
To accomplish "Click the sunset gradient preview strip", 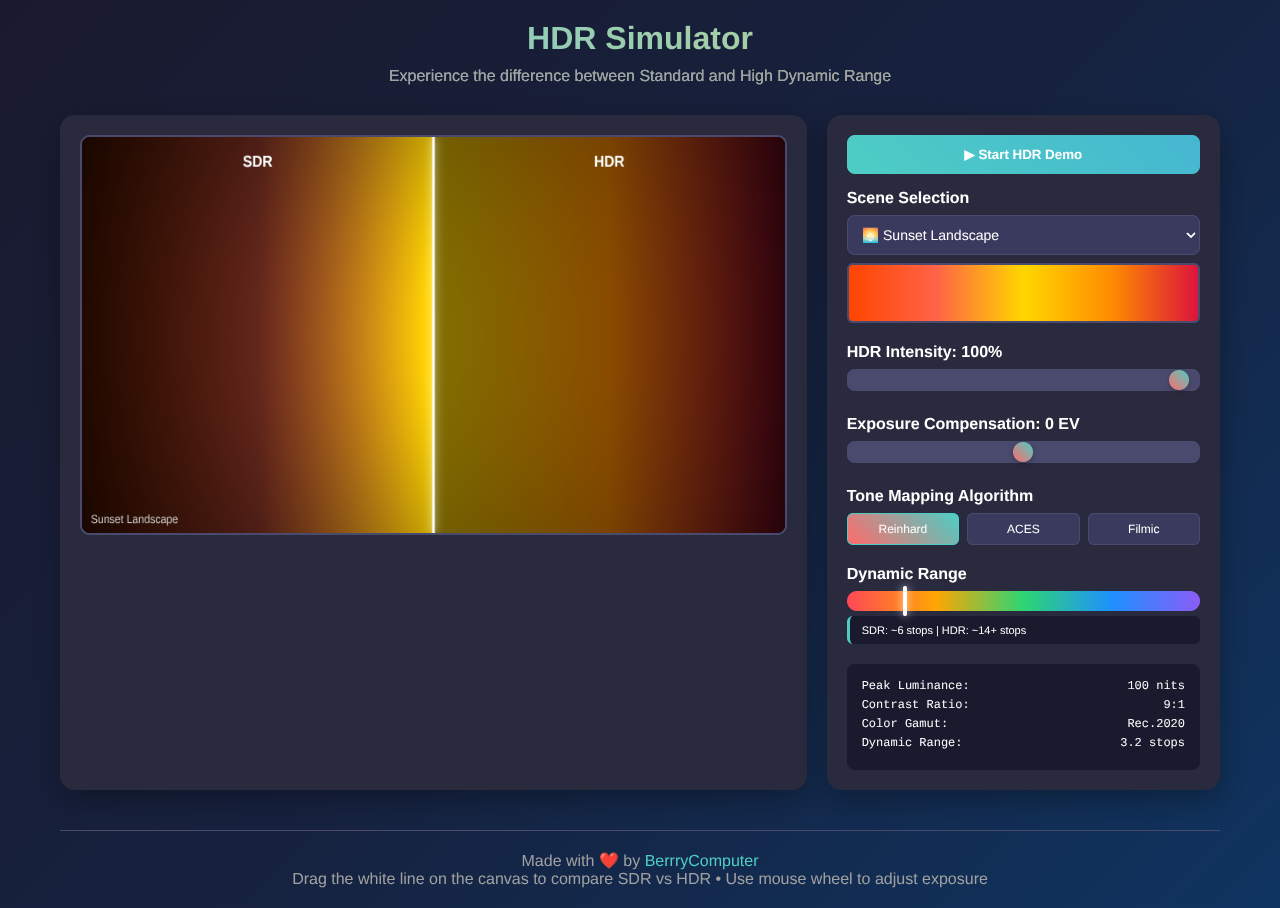I will [1023, 292].
